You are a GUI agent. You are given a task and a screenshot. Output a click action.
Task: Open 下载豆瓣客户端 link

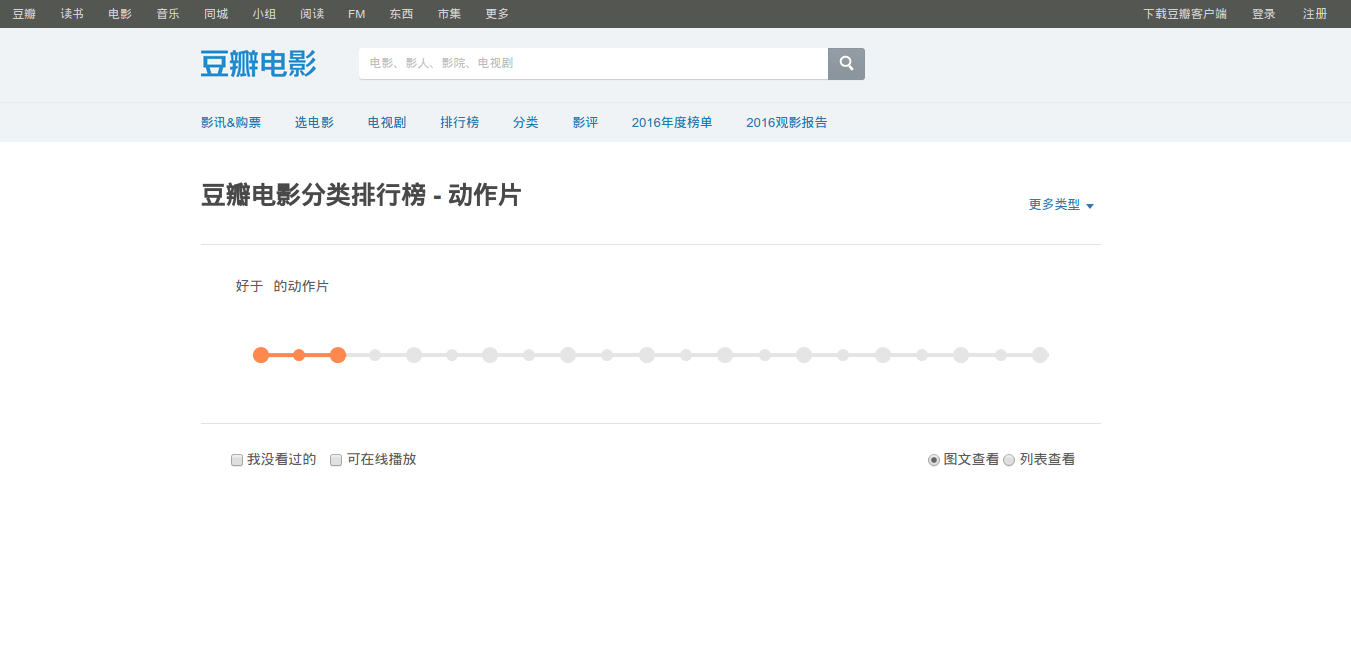[x=1185, y=14]
